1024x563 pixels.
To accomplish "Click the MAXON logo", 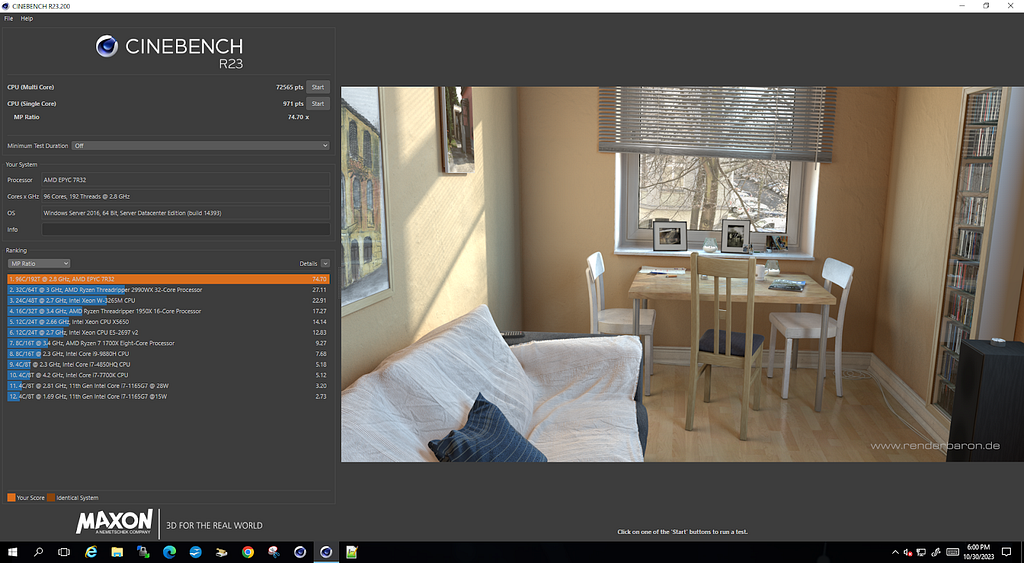I will point(114,522).
